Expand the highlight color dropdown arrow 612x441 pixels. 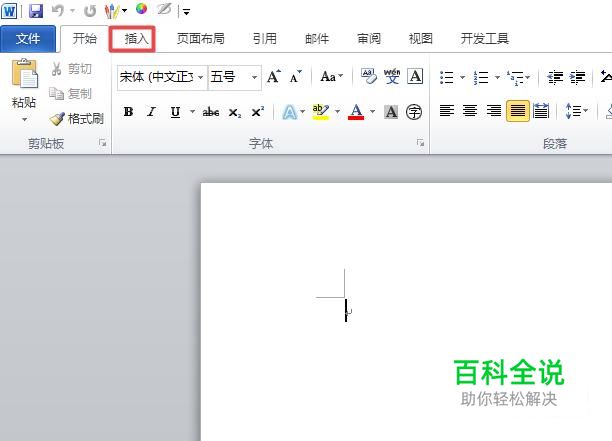(x=337, y=112)
